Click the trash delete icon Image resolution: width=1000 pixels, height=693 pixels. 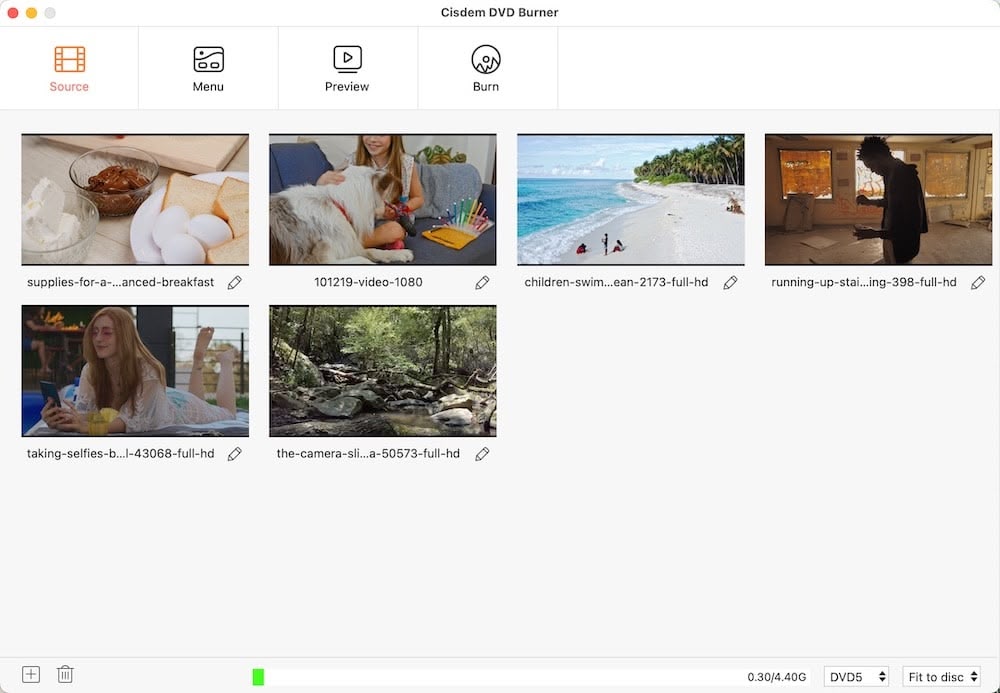coord(65,674)
